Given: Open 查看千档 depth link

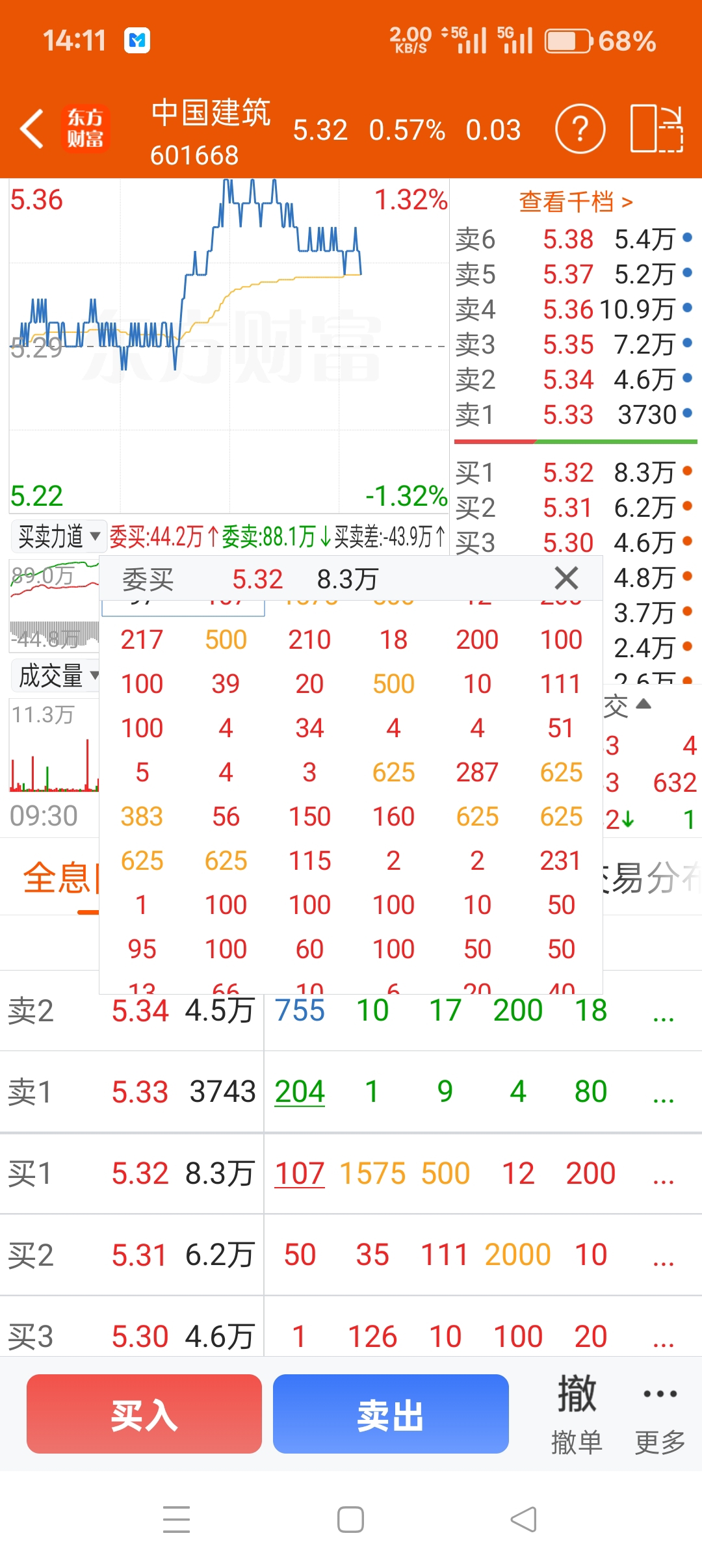Looking at the screenshot, I should click(x=576, y=202).
